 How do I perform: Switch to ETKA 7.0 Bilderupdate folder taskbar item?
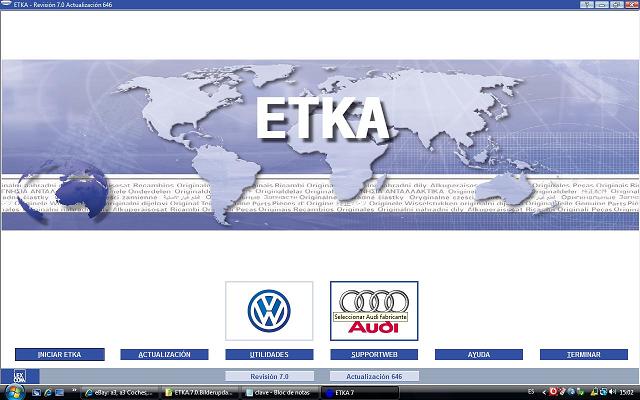click(200, 393)
